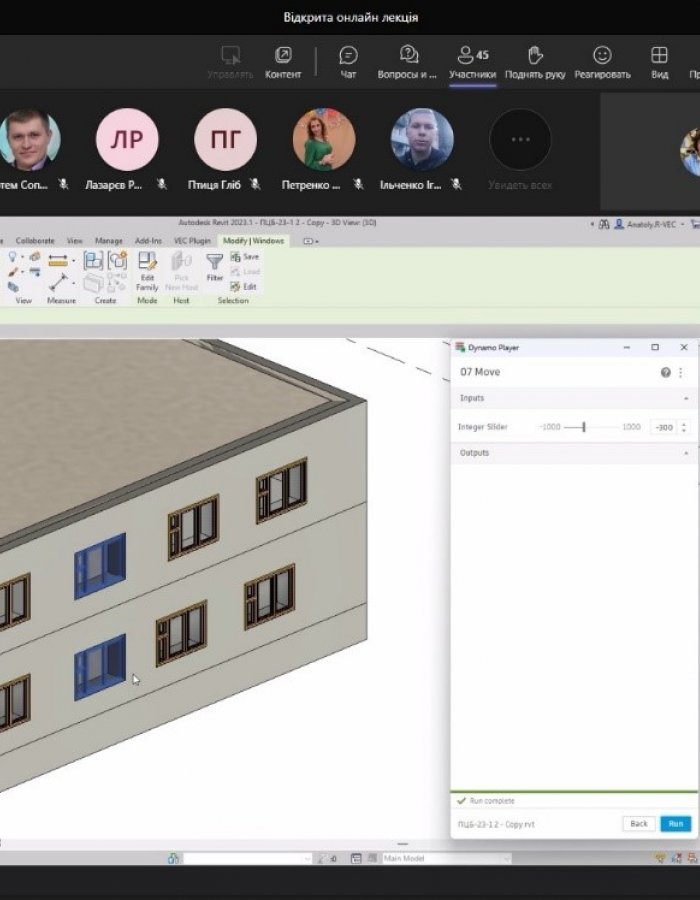Click the Back button in Dynamo Player
700x900 pixels.
point(639,824)
